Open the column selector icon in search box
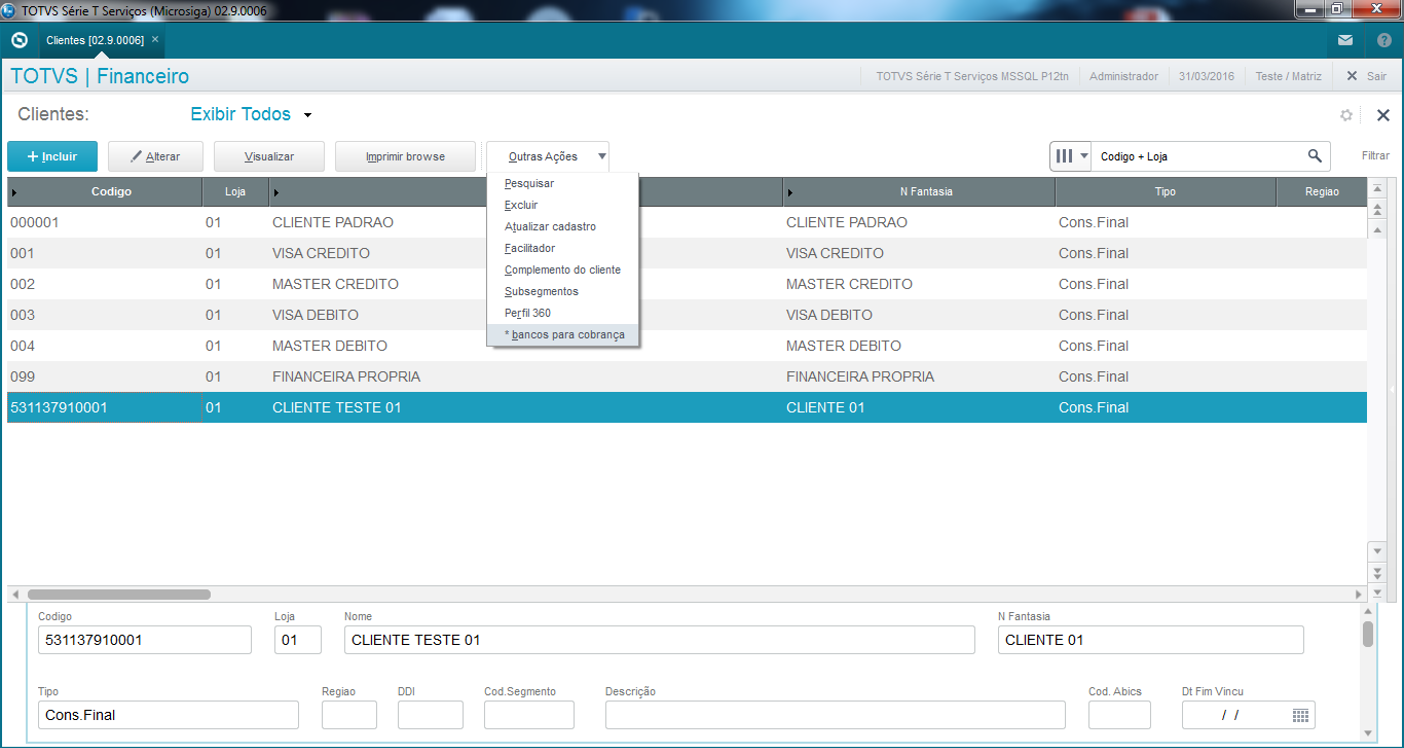 point(1070,156)
